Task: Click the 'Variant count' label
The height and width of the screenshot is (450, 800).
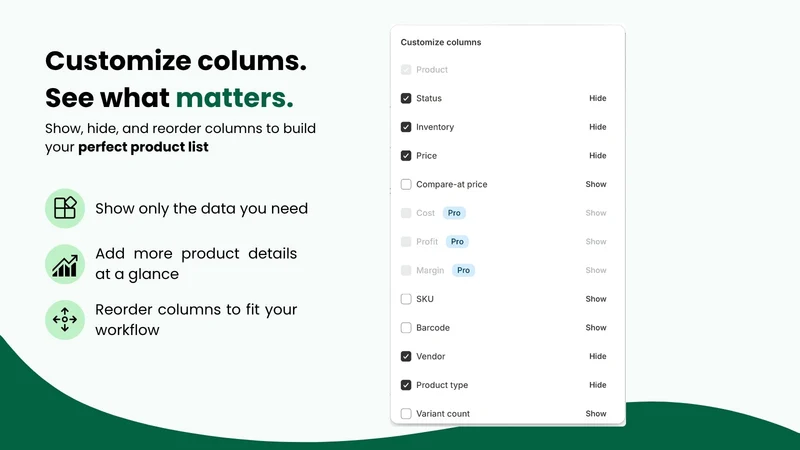Action: click(x=443, y=413)
